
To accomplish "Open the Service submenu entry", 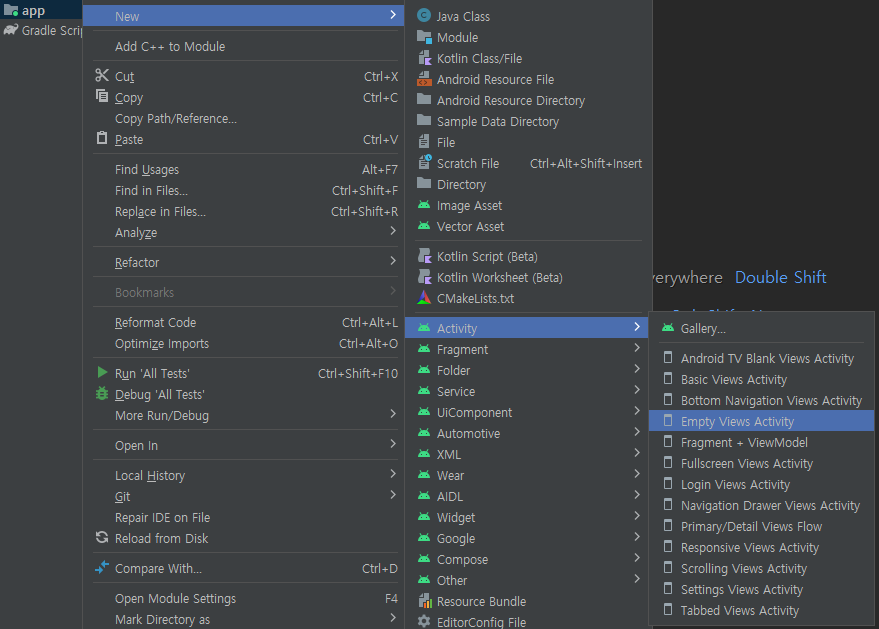I will click(526, 391).
